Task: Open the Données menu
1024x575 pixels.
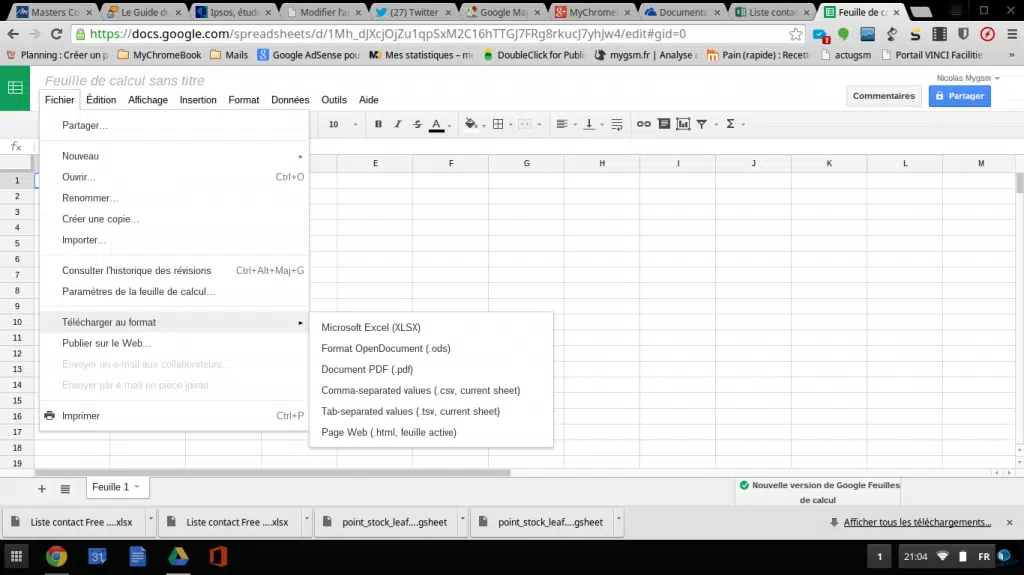Action: [x=290, y=100]
